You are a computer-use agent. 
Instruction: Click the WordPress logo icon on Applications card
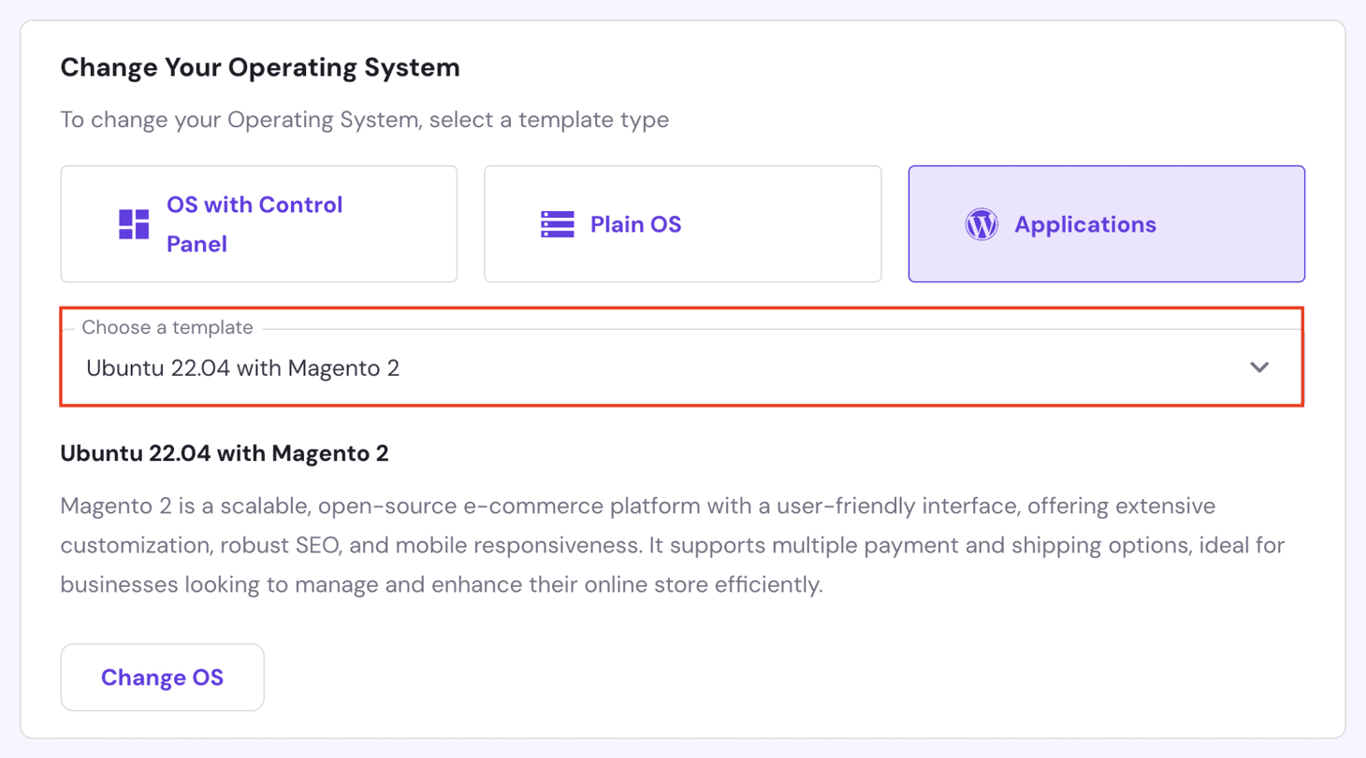point(981,224)
